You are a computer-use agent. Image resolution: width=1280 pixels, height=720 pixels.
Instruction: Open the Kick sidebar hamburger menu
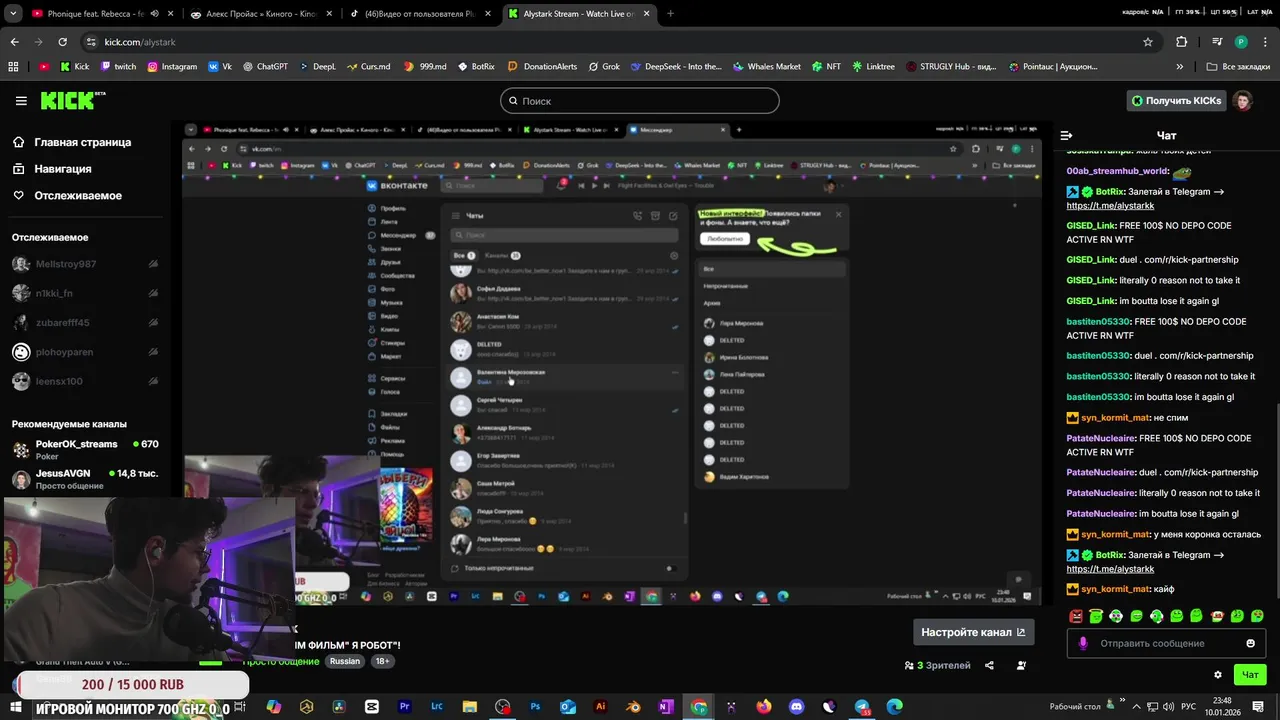point(21,101)
